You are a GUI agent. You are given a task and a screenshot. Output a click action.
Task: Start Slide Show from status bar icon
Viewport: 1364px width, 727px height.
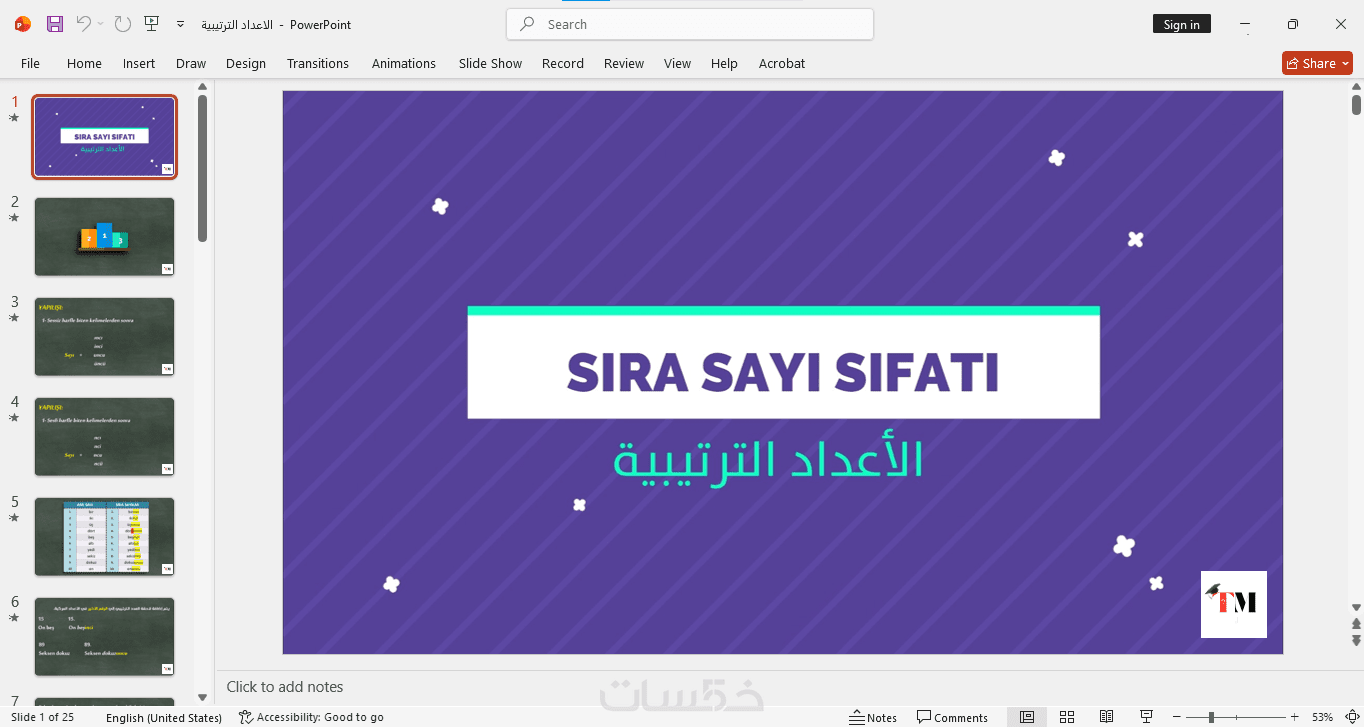[x=1146, y=717]
